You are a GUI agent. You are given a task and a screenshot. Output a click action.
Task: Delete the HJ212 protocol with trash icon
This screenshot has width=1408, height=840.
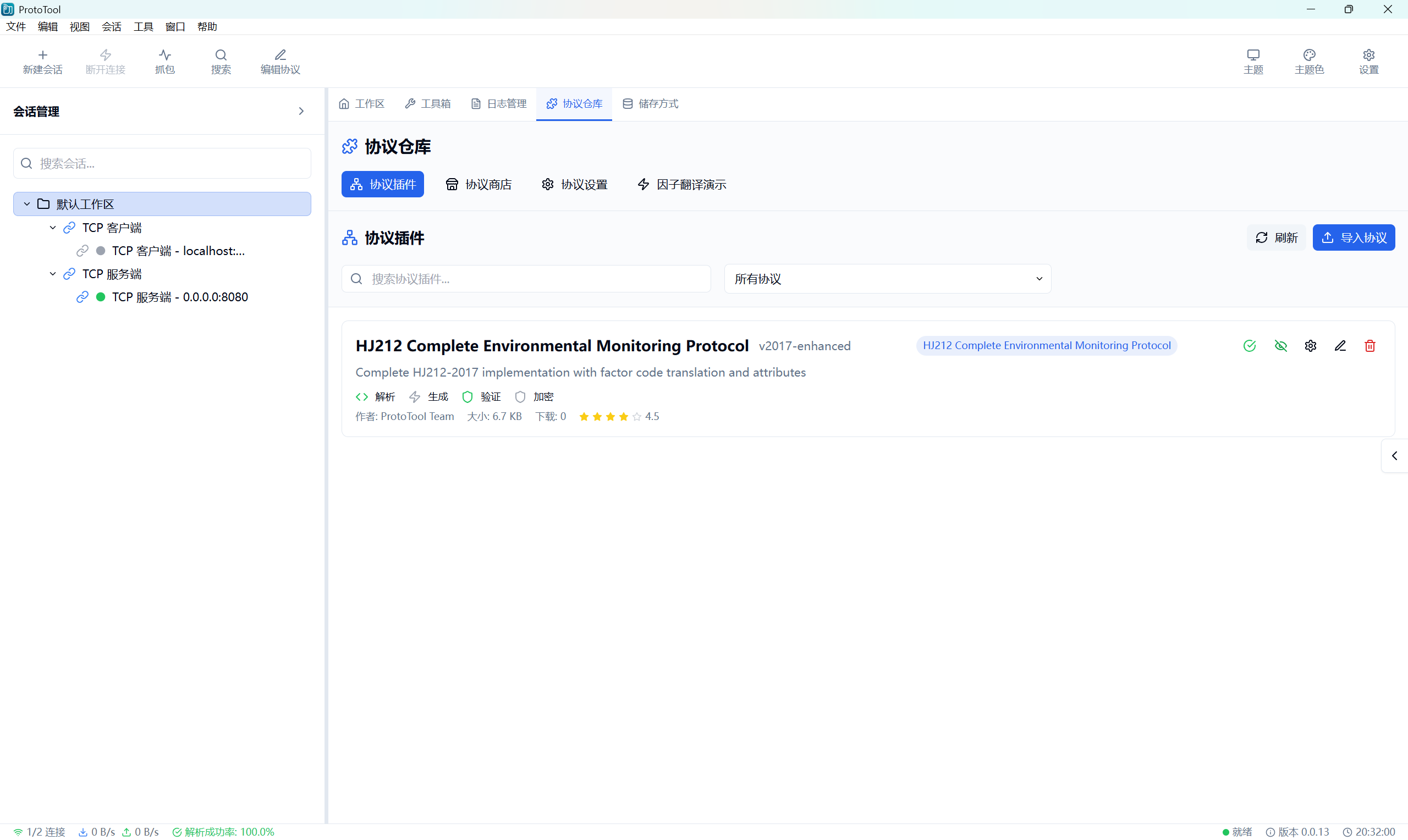tap(1369, 346)
